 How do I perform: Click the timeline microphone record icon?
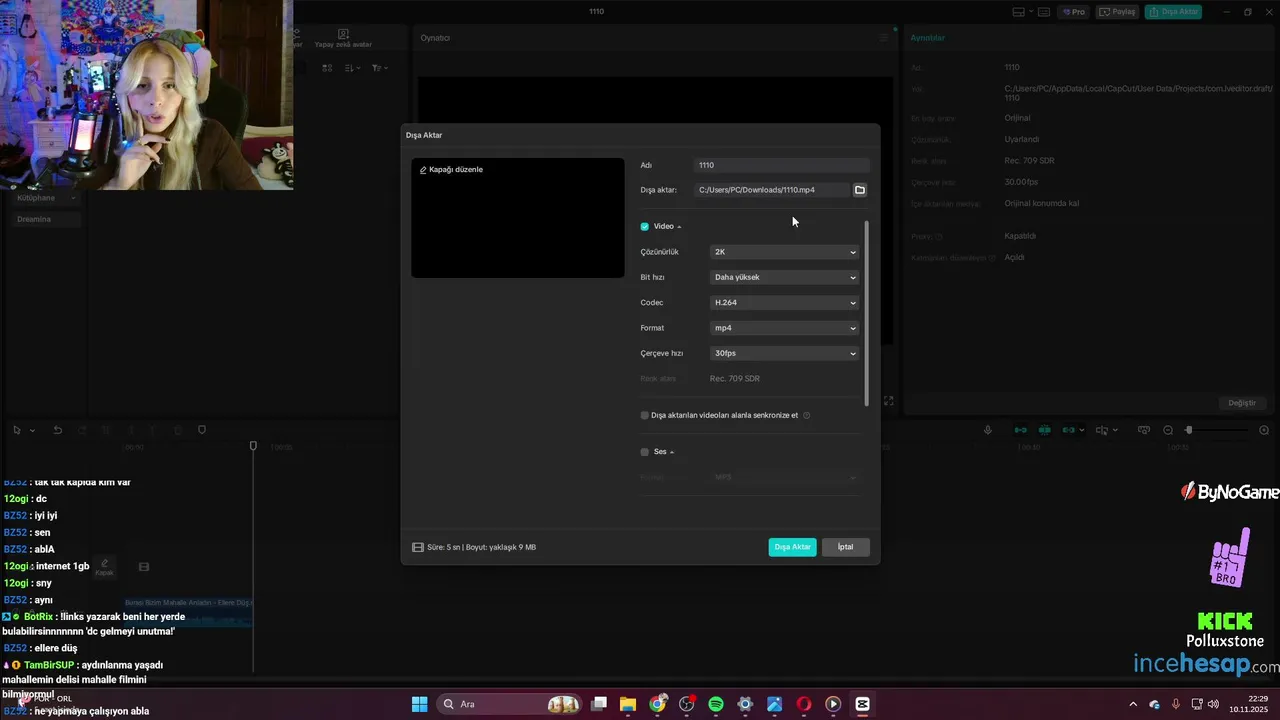coord(988,430)
